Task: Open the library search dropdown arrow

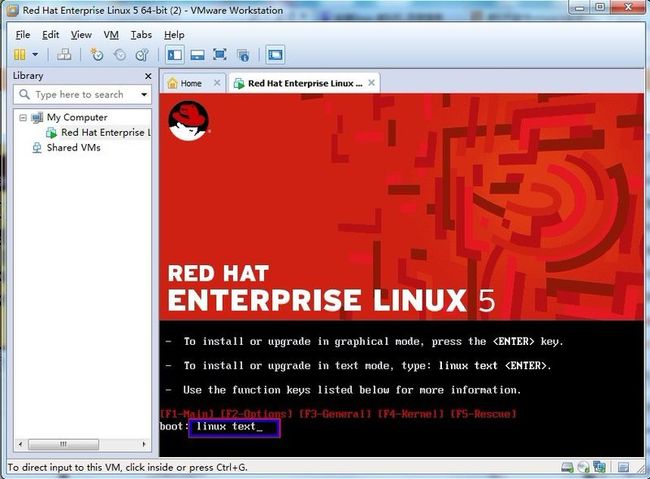Action: point(144,95)
